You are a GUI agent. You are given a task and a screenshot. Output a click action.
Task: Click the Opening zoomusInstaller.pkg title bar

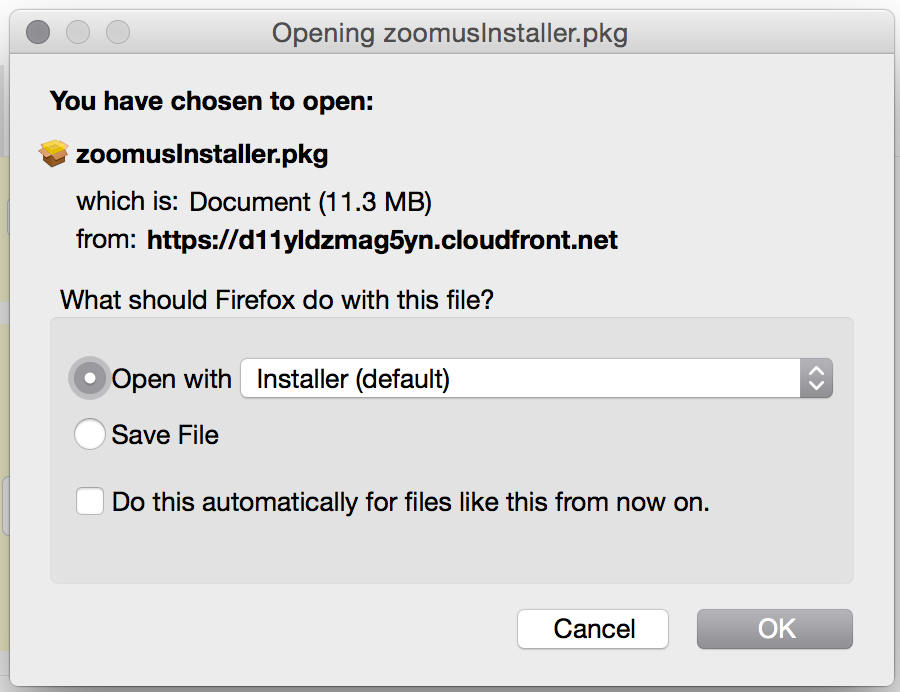click(x=450, y=32)
